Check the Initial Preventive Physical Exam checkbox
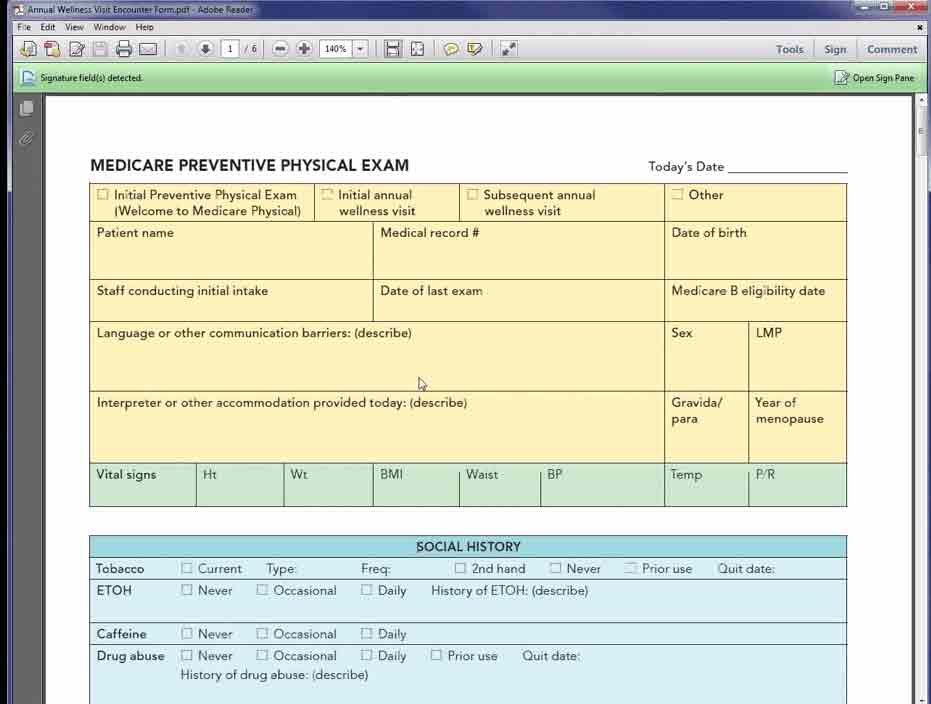This screenshot has width=931, height=704. (102, 195)
